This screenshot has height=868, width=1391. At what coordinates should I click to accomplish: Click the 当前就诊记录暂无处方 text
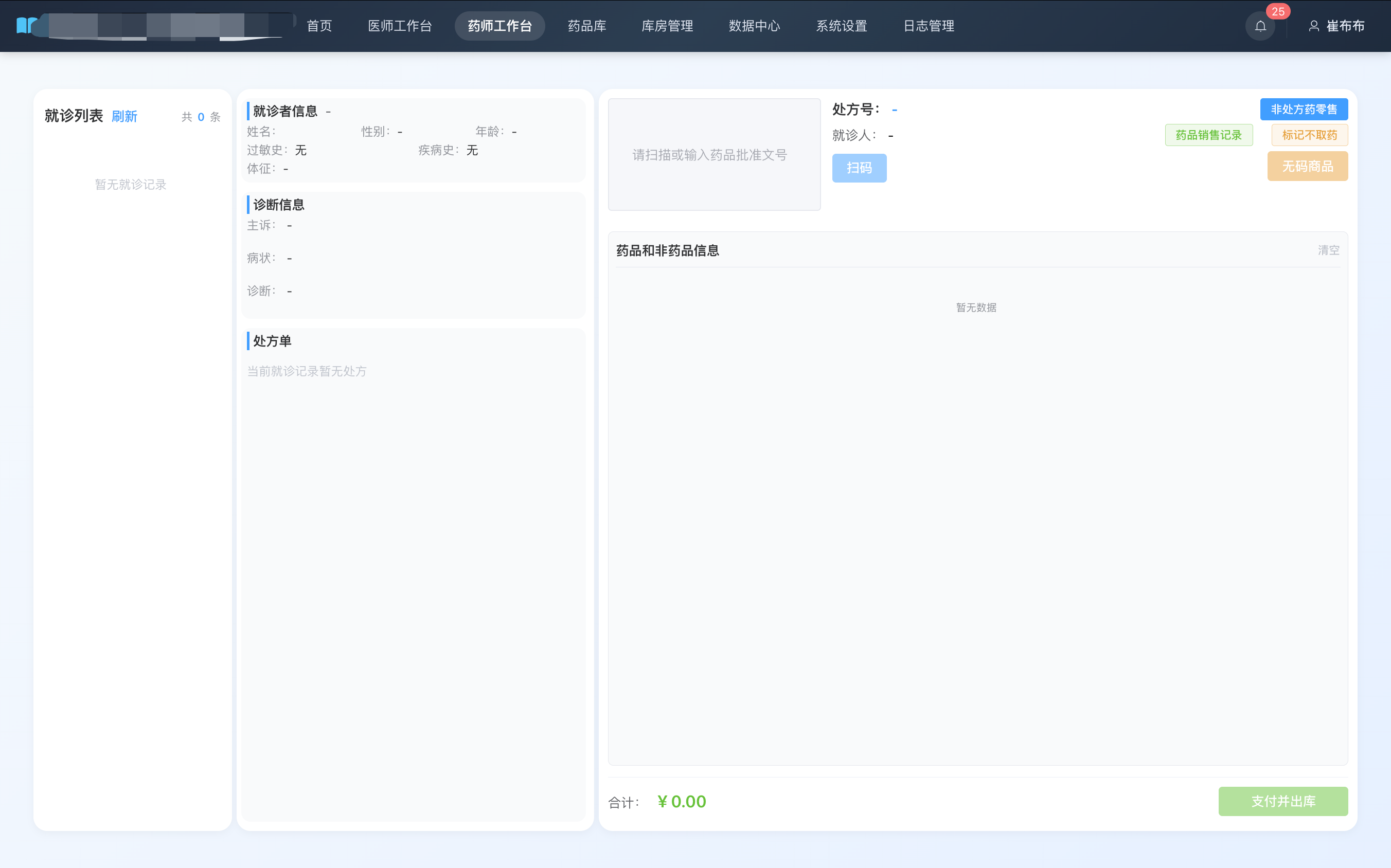(307, 371)
